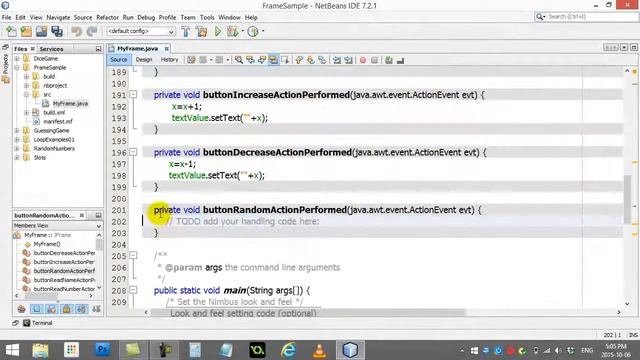
Task: Expand the GuessingGame project node
Action: [x=18, y=131]
